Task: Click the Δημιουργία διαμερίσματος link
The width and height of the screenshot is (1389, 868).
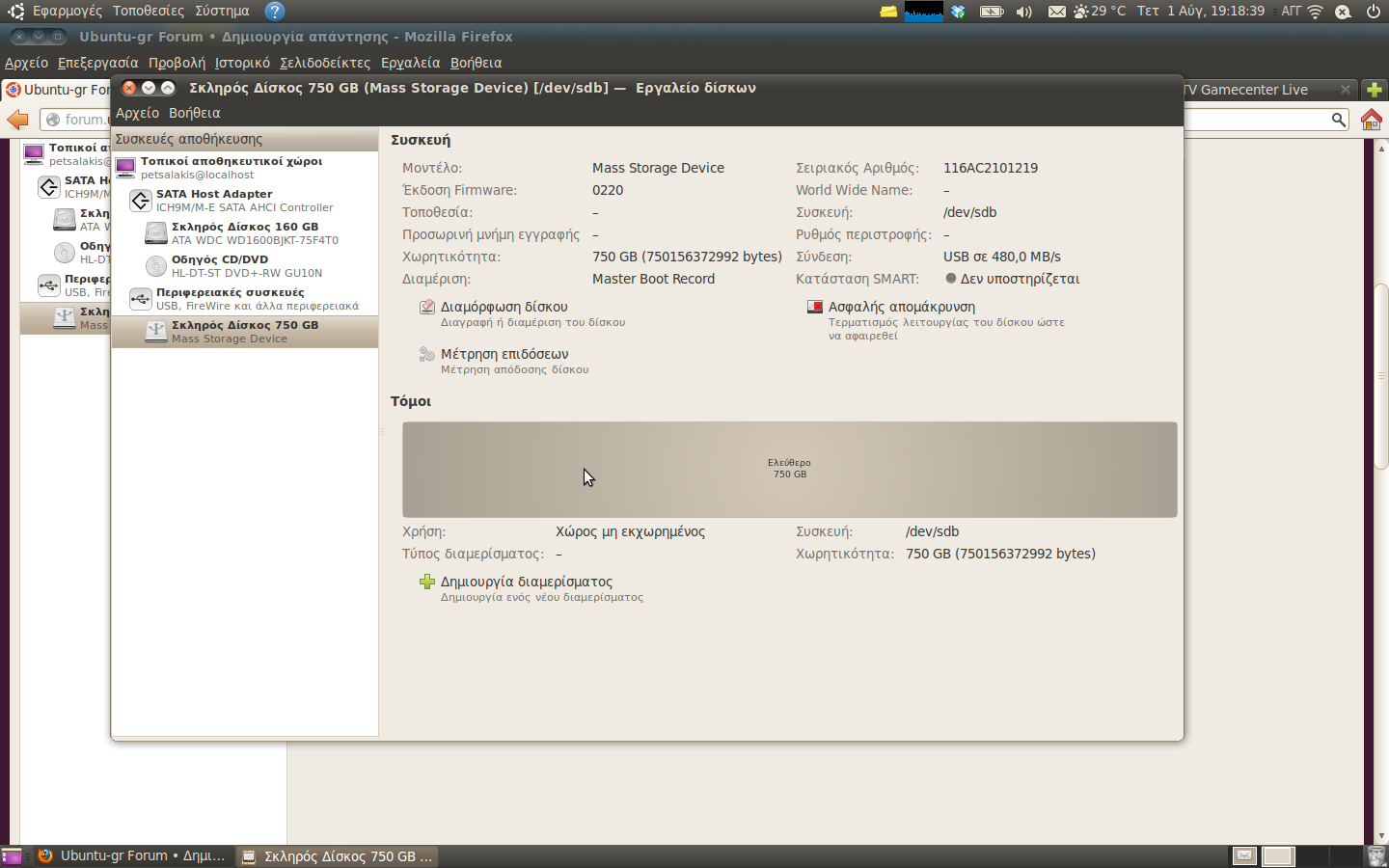Action: (526, 582)
